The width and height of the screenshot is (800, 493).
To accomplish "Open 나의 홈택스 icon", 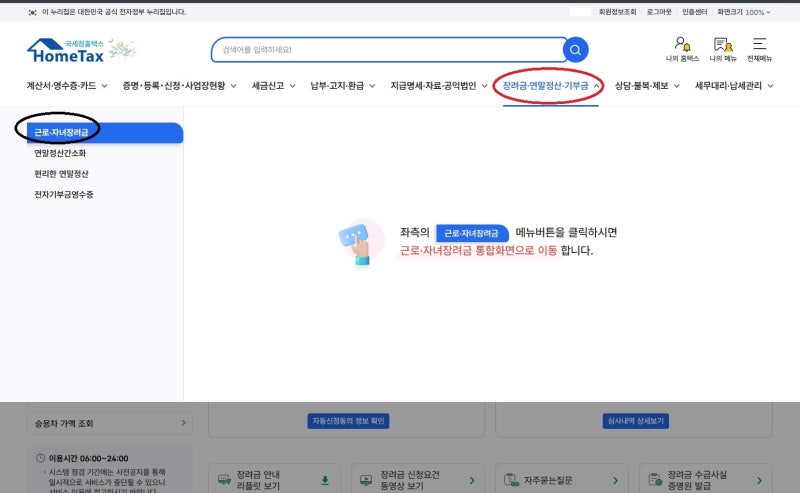I will [682, 49].
